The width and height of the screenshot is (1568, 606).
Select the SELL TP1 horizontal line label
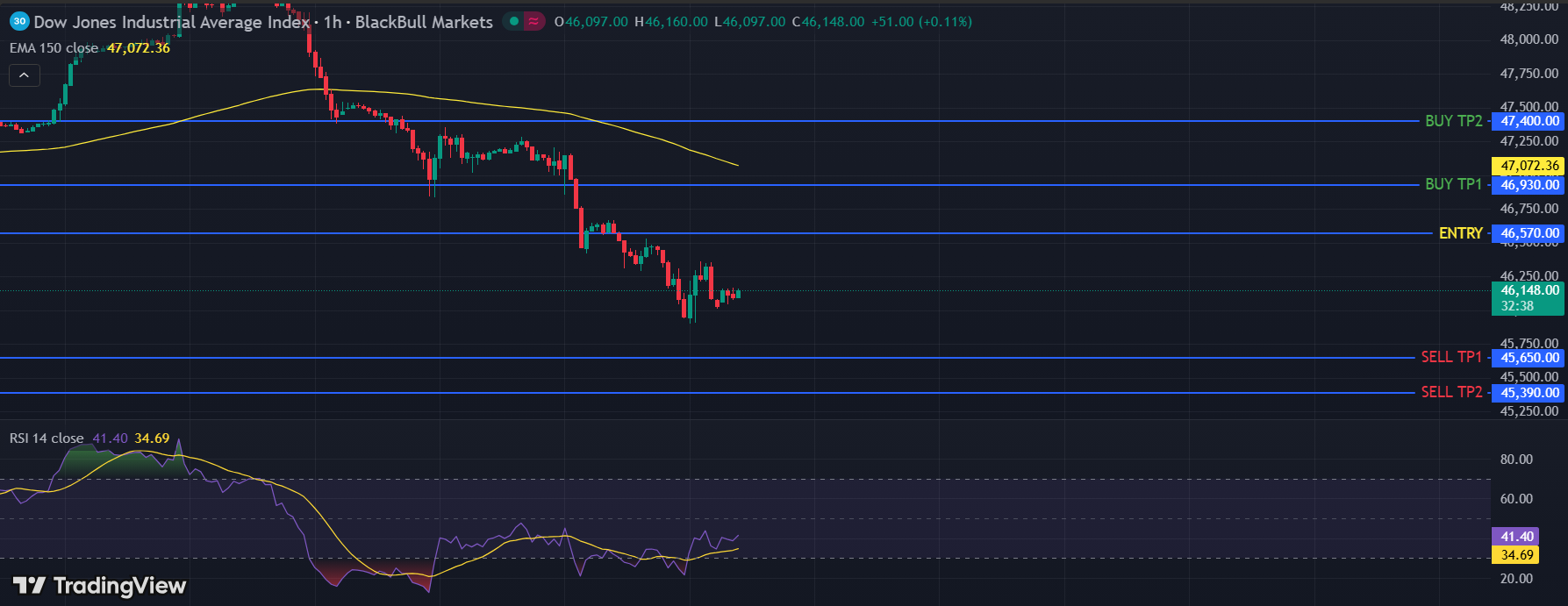(1450, 357)
